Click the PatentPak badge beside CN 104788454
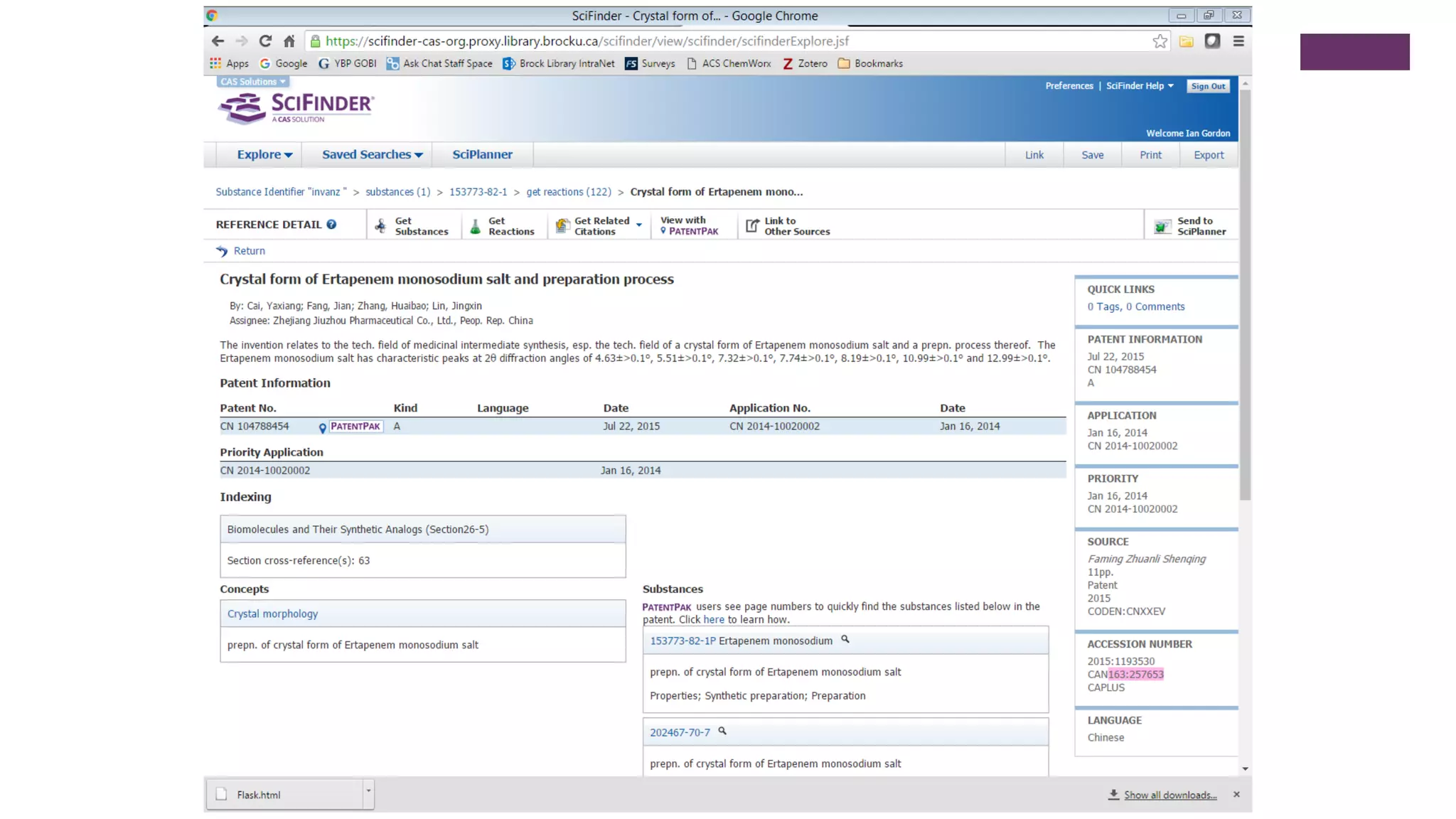 pyautogui.click(x=355, y=427)
